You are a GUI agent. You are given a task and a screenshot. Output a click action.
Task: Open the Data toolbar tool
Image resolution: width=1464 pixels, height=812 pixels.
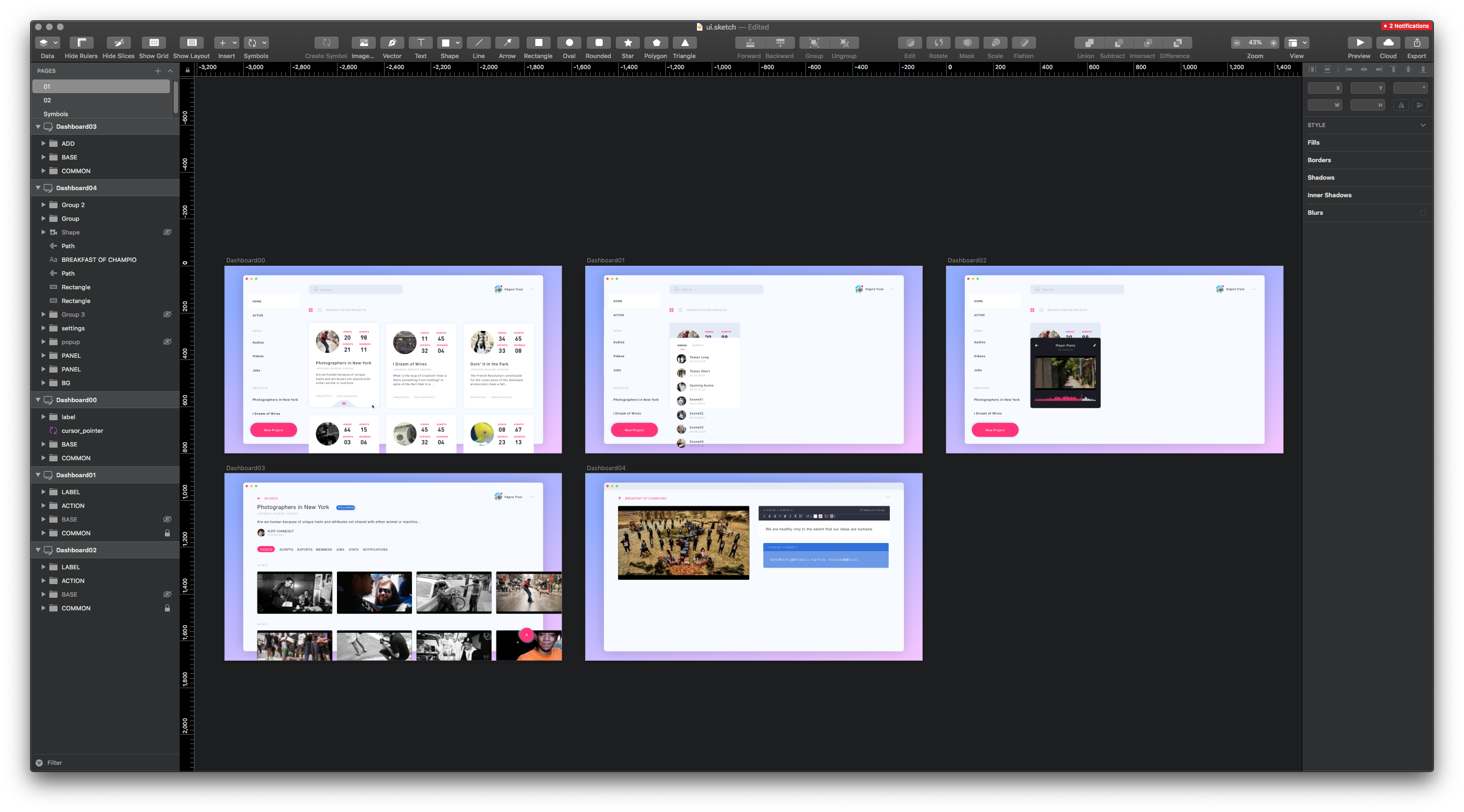pos(47,43)
